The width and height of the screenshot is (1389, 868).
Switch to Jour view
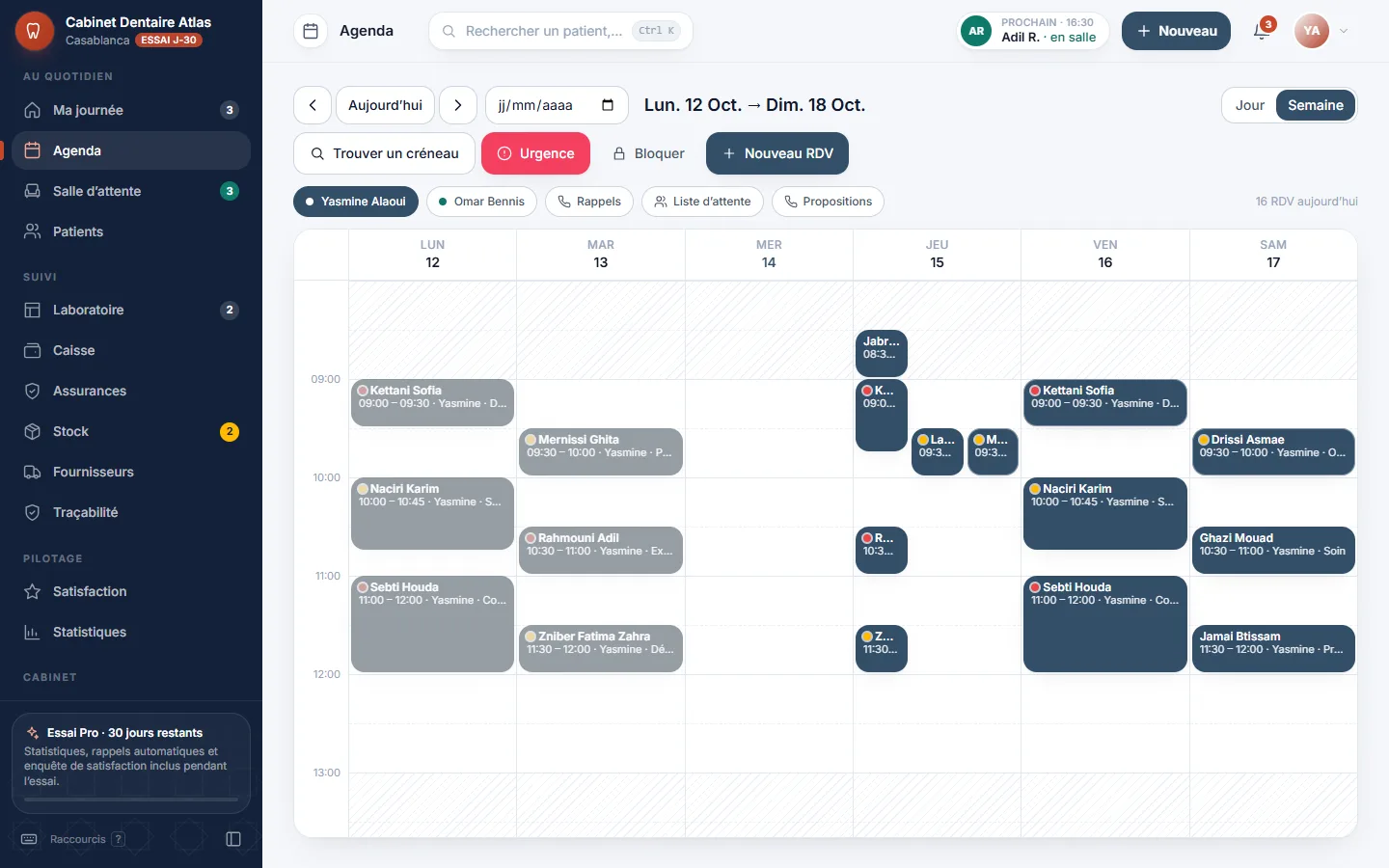tap(1250, 105)
